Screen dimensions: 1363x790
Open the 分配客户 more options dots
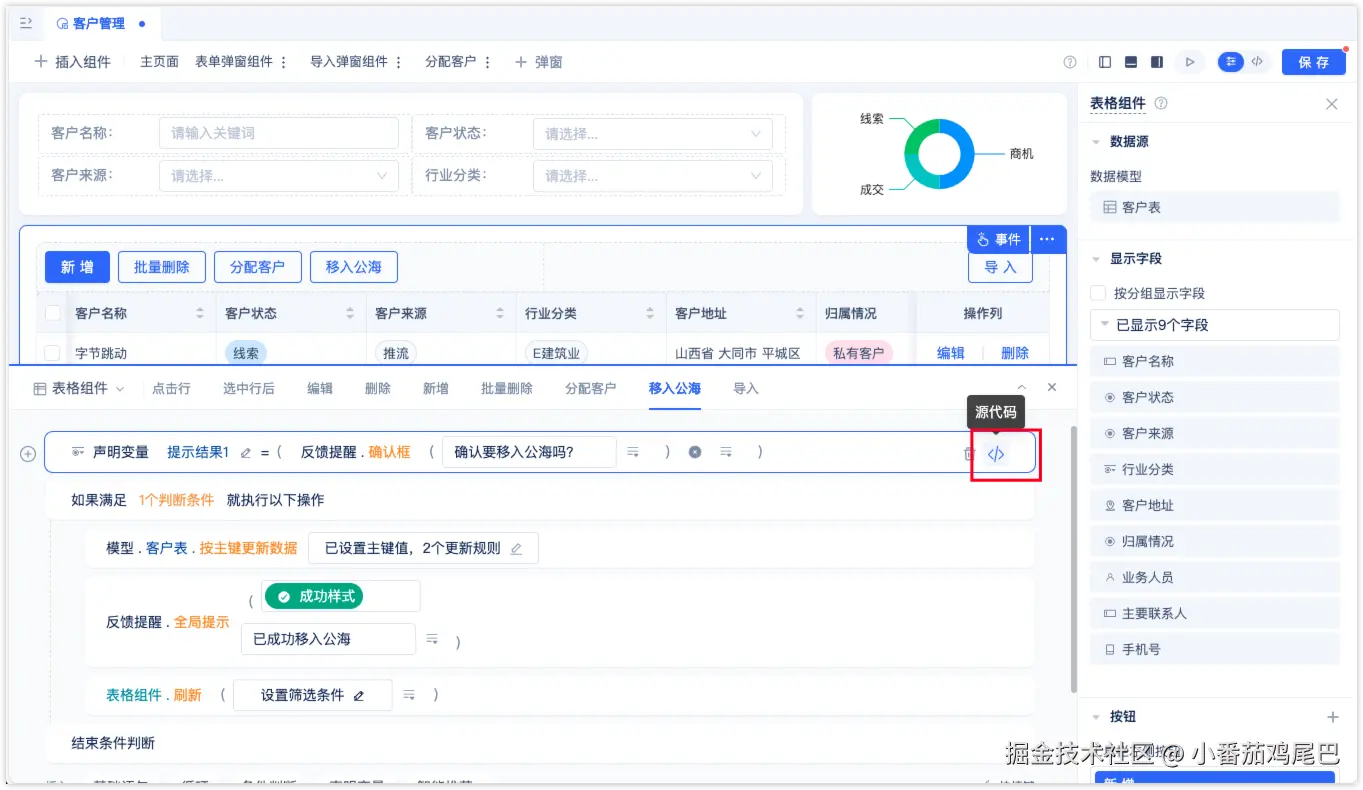pos(488,62)
